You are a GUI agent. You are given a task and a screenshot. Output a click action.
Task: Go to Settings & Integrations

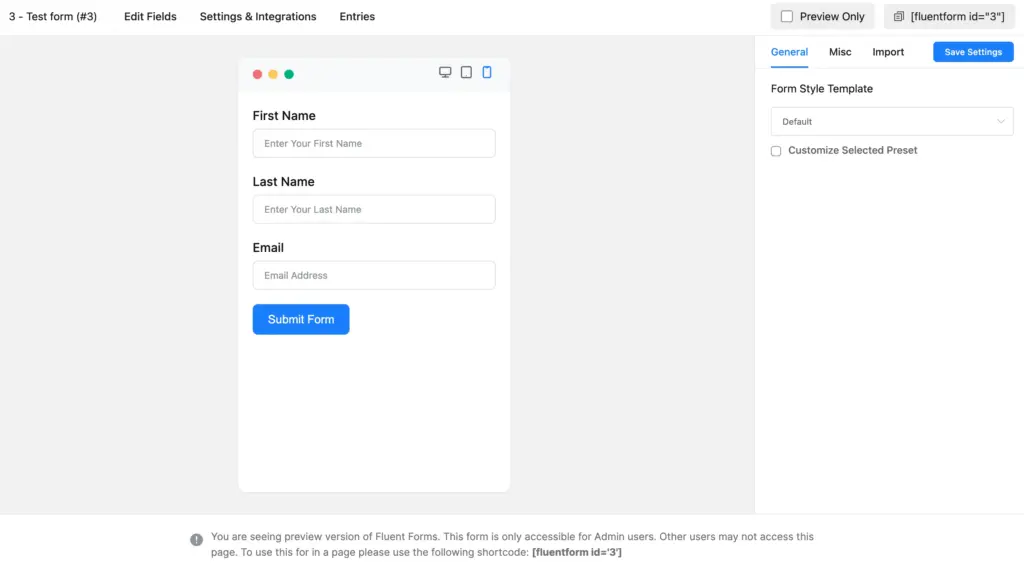click(258, 17)
